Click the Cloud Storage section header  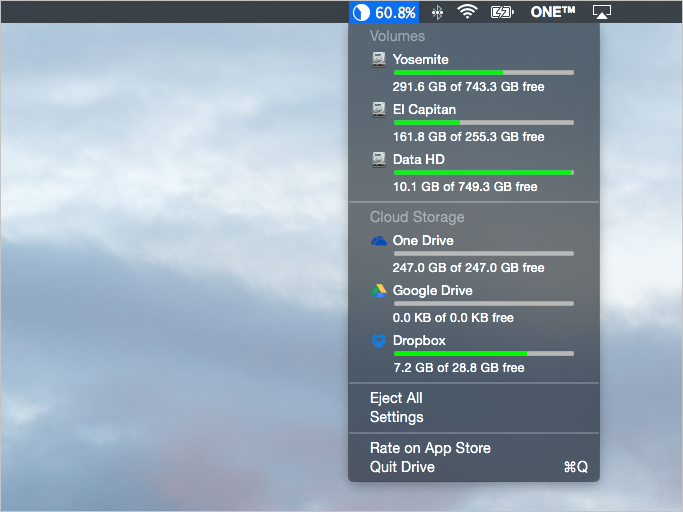pyautogui.click(x=417, y=217)
